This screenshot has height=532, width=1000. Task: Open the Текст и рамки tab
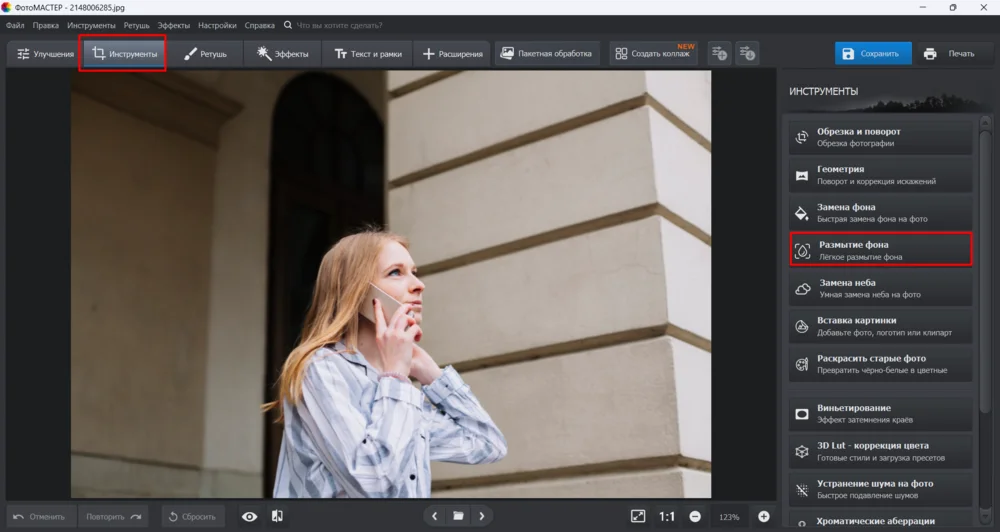coord(367,53)
